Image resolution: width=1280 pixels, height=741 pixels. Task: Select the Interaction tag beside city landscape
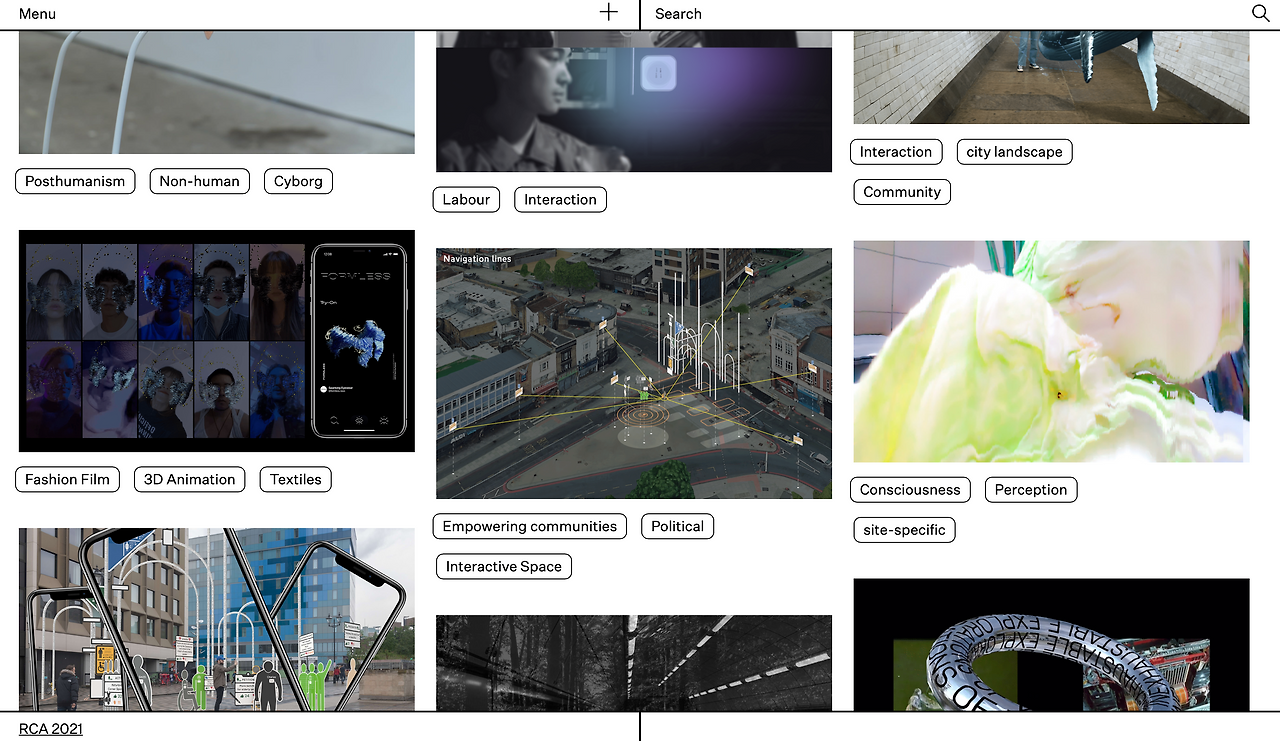point(896,152)
